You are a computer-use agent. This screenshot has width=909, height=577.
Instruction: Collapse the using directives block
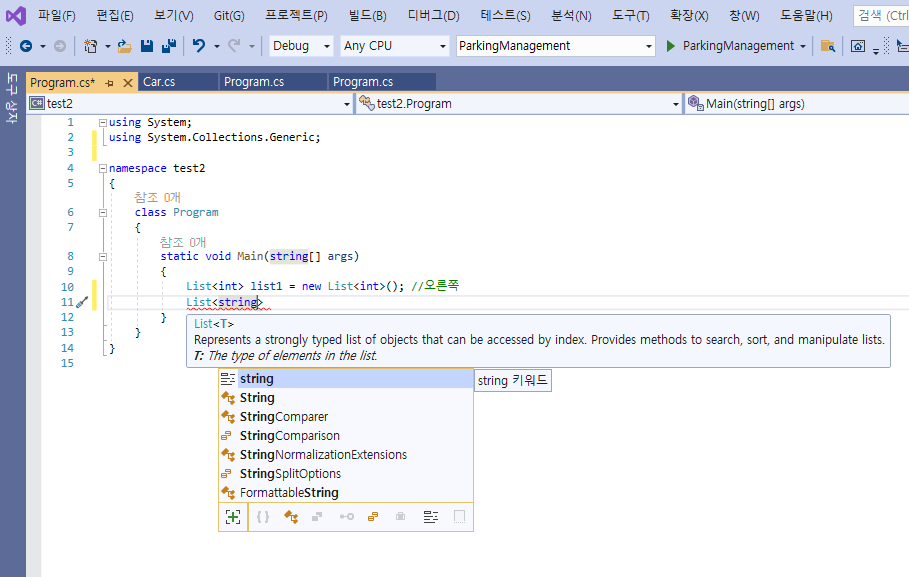(103, 123)
